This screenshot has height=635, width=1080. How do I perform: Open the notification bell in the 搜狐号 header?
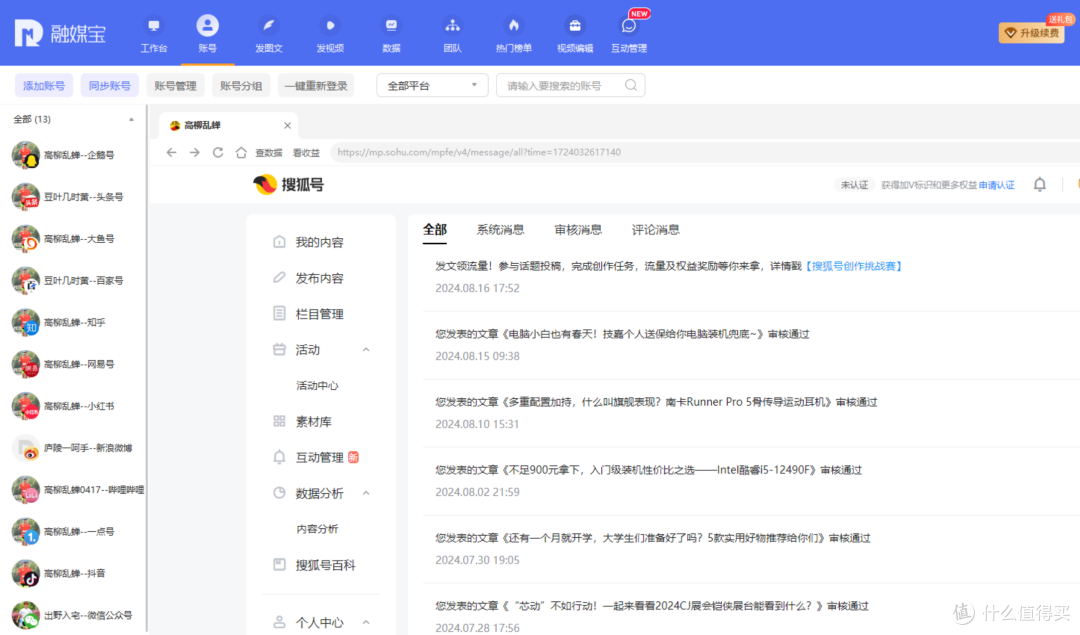tap(1040, 185)
